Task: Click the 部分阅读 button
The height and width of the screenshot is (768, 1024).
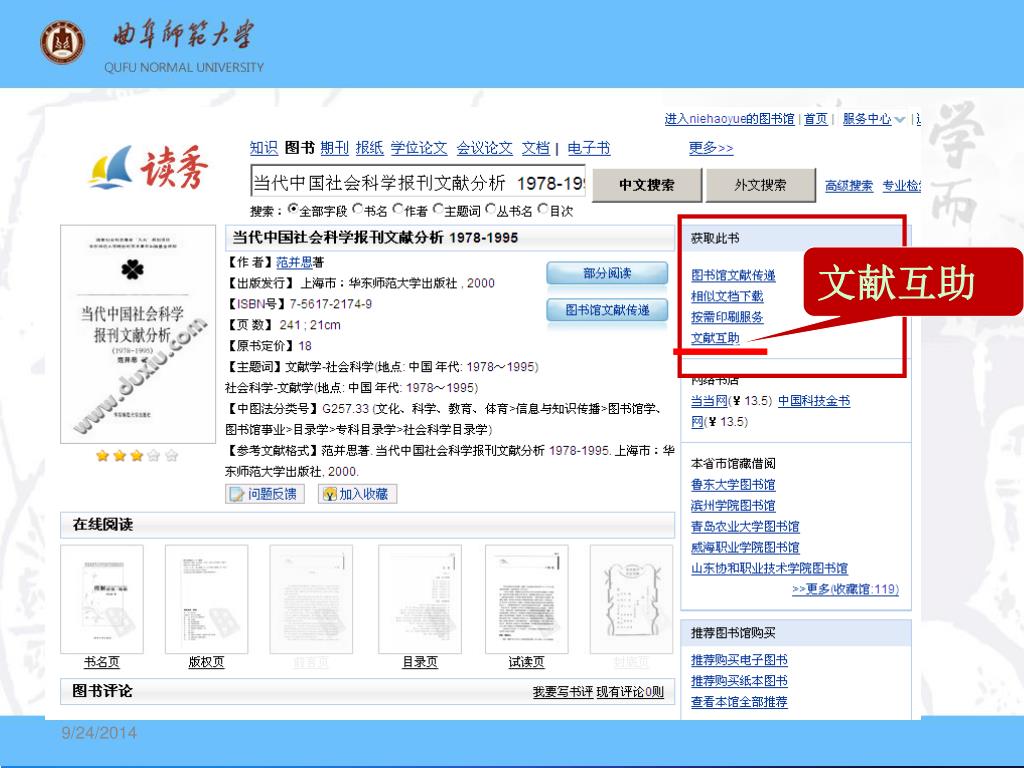Action: [607, 274]
